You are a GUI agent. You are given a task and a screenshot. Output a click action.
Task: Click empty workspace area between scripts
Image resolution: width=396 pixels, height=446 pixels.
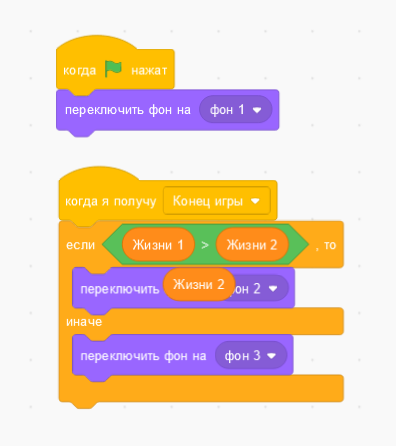click(200, 153)
